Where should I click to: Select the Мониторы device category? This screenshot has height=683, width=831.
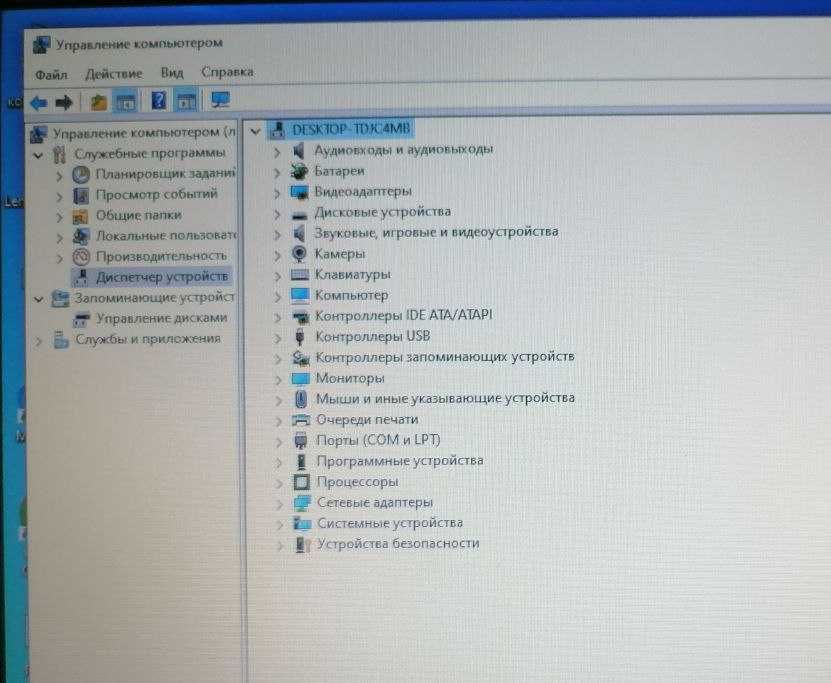350,378
